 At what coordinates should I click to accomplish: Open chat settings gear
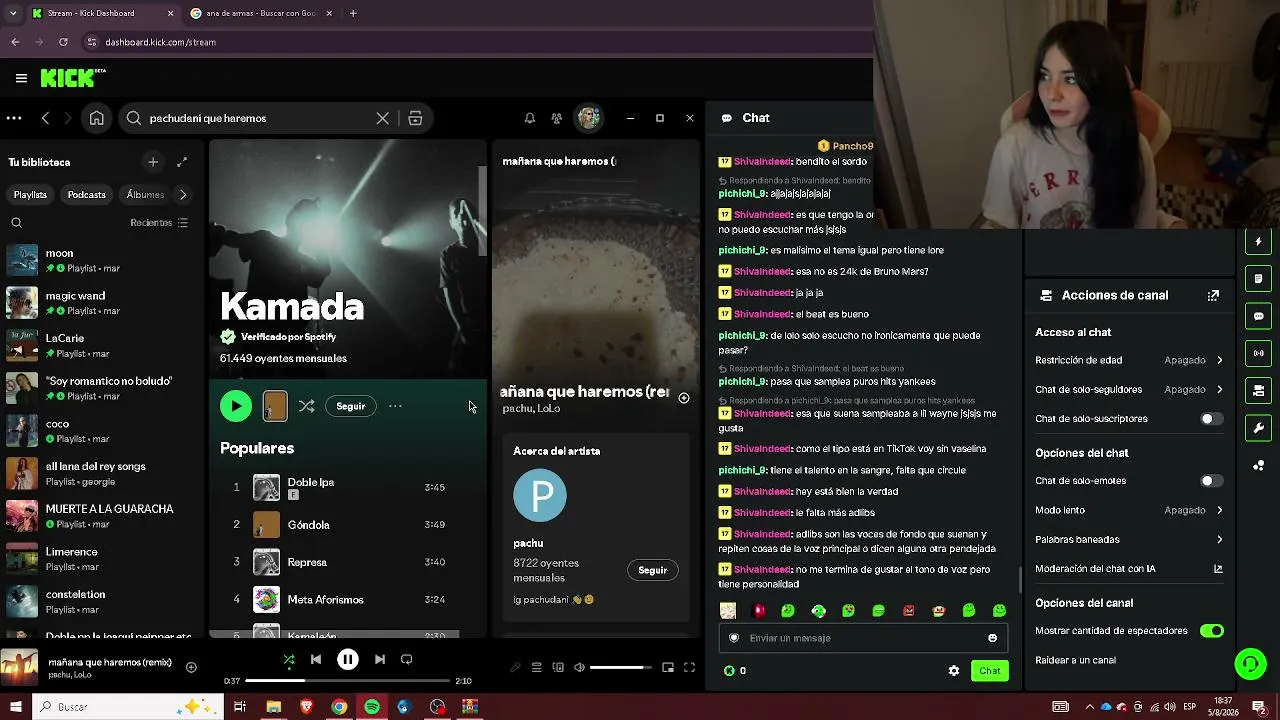click(954, 671)
